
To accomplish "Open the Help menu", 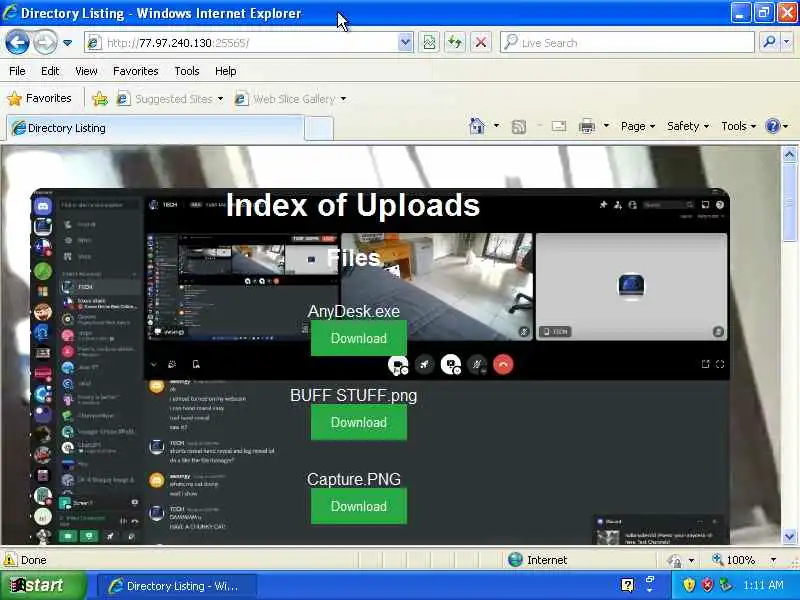I will [226, 71].
